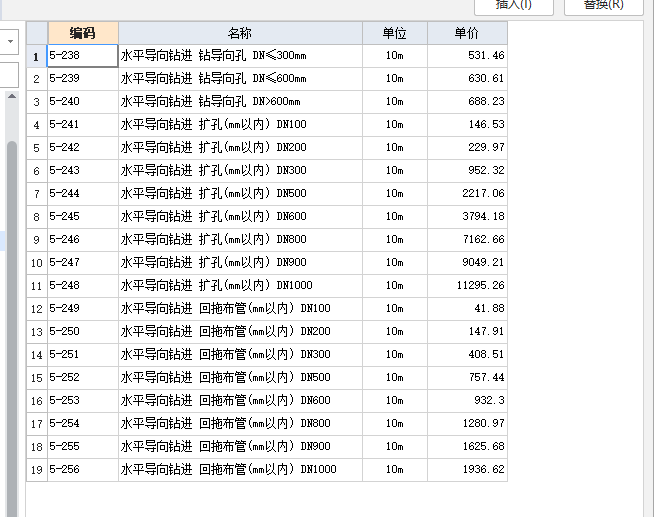Click name 回拖布管(mm以内) DN600
Screen dimensions: 654x517
pos(241,401)
